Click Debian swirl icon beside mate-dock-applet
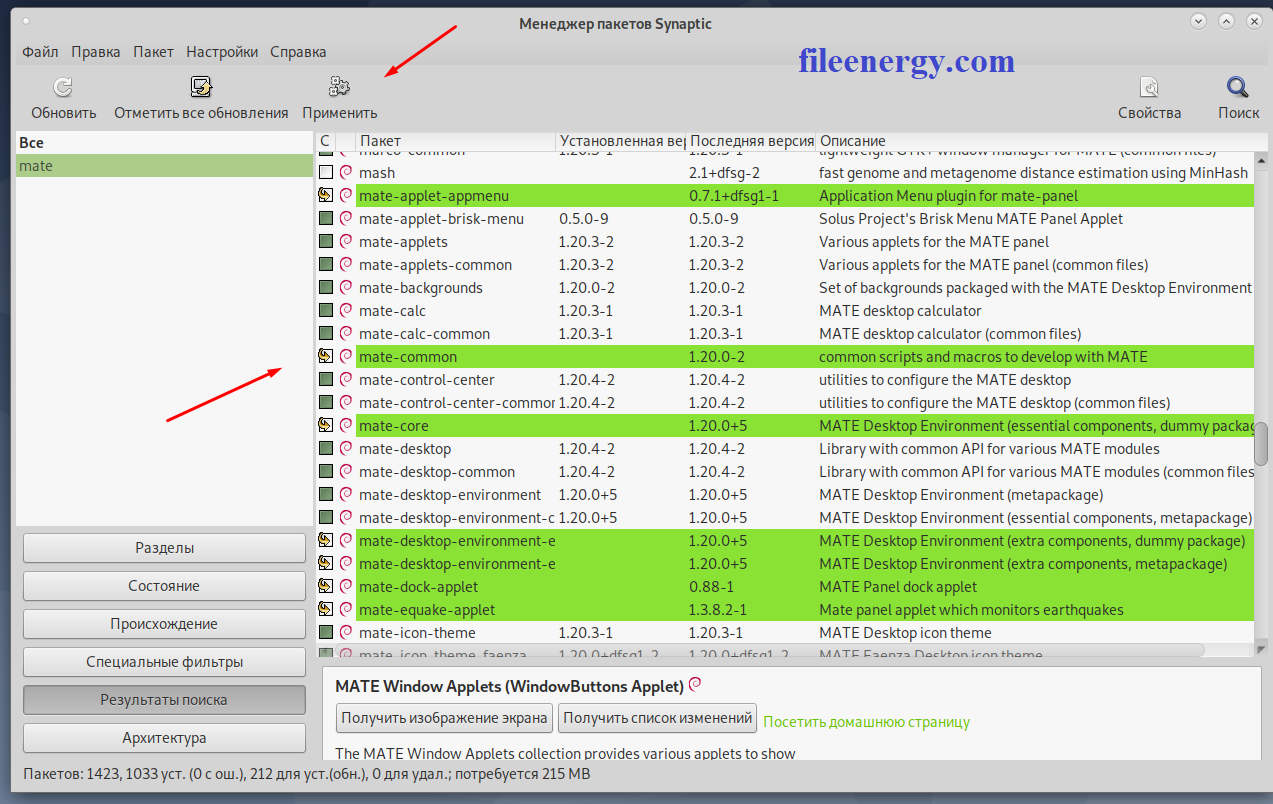Image resolution: width=1273 pixels, height=804 pixels. [346, 586]
